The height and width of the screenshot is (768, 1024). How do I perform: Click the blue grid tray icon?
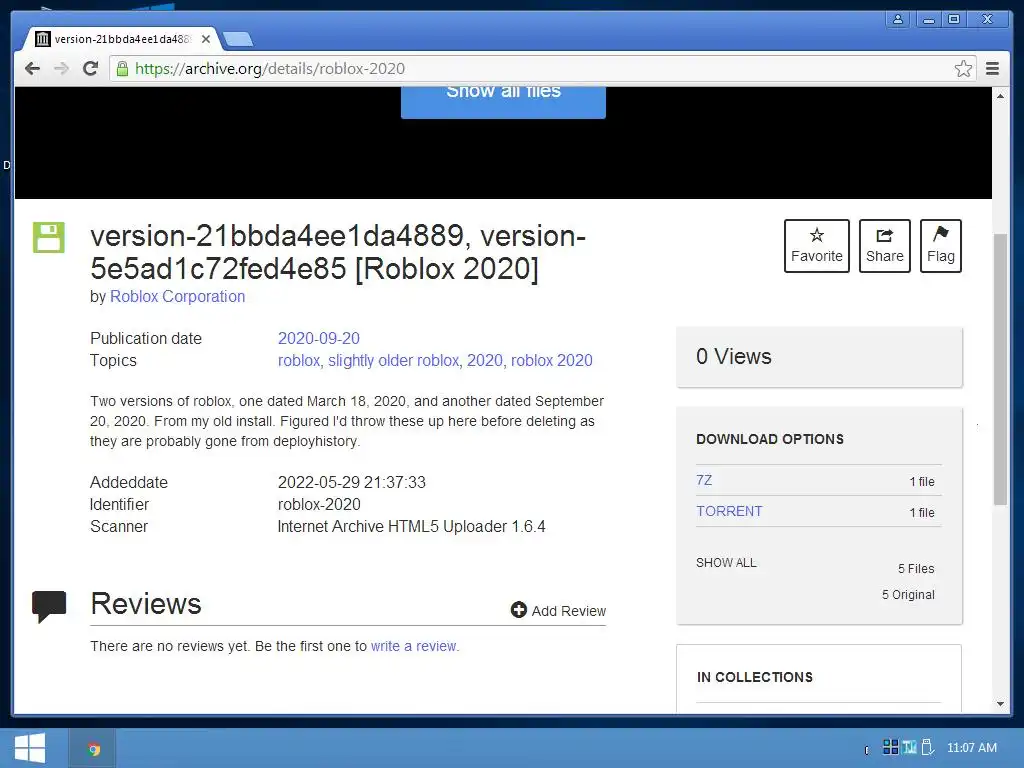pyautogui.click(x=890, y=746)
